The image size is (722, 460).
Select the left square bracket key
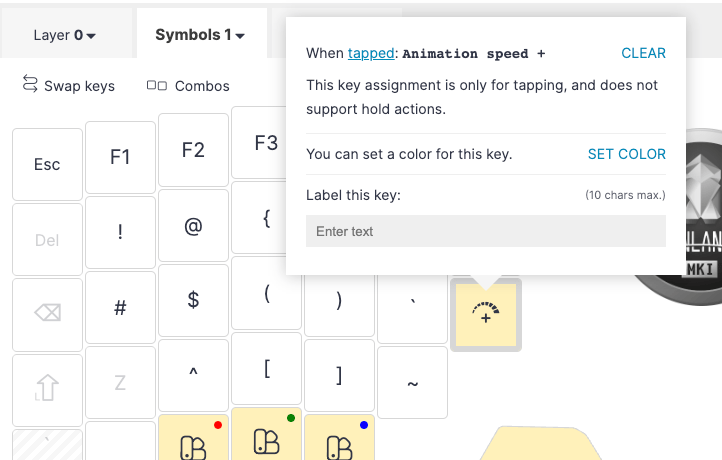coord(267,369)
